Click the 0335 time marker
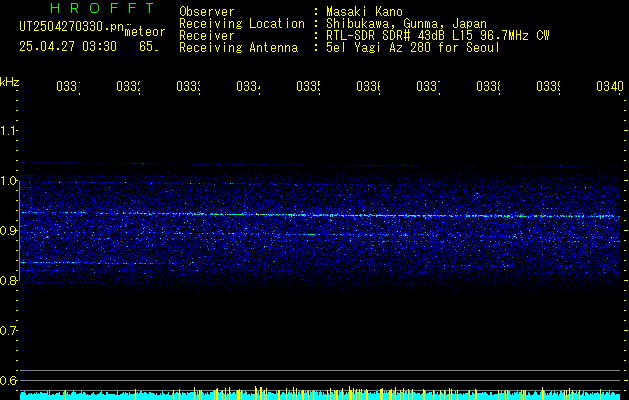The image size is (629, 400). coord(308,86)
